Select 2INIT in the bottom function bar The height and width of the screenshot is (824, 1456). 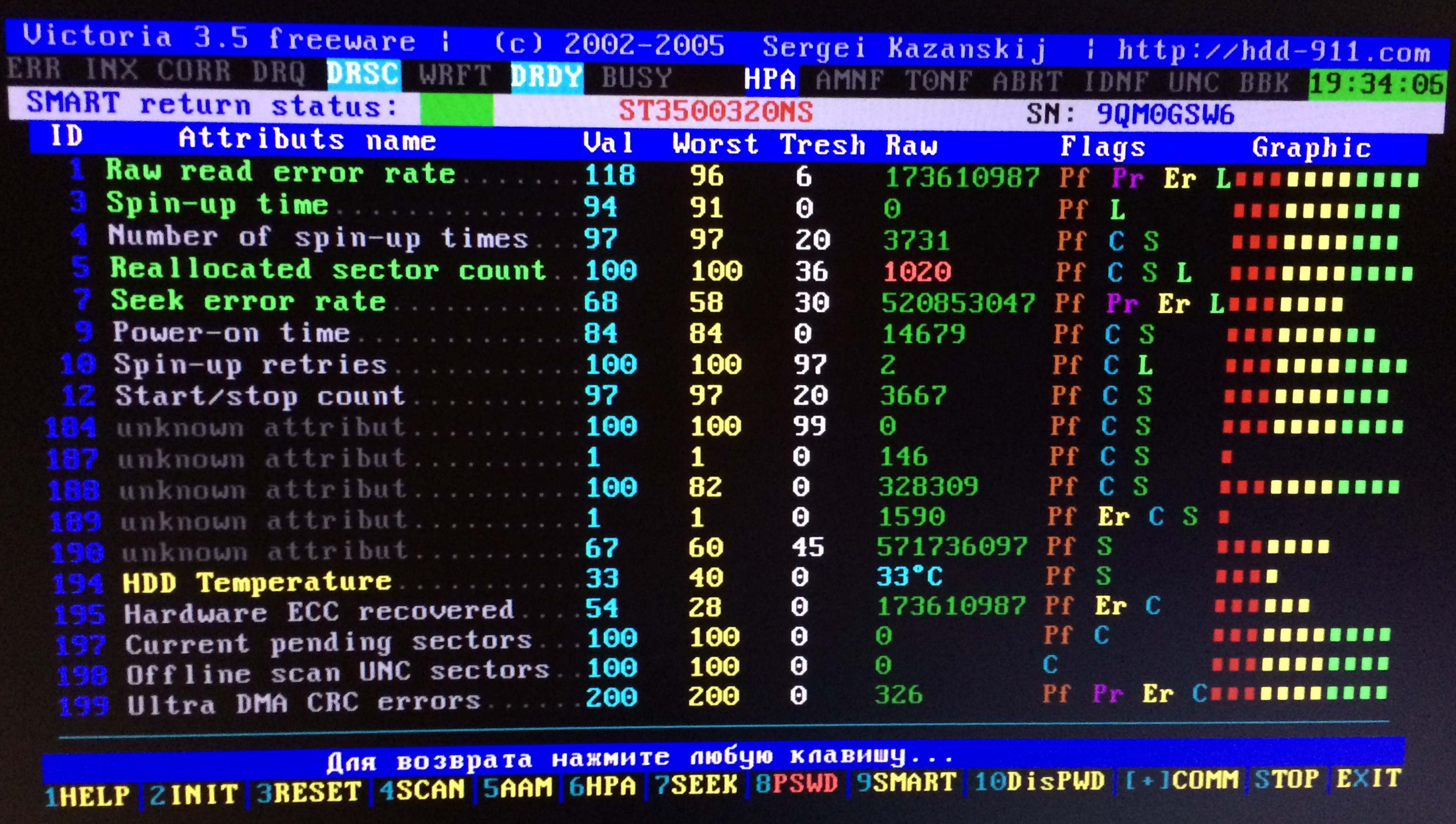click(194, 794)
